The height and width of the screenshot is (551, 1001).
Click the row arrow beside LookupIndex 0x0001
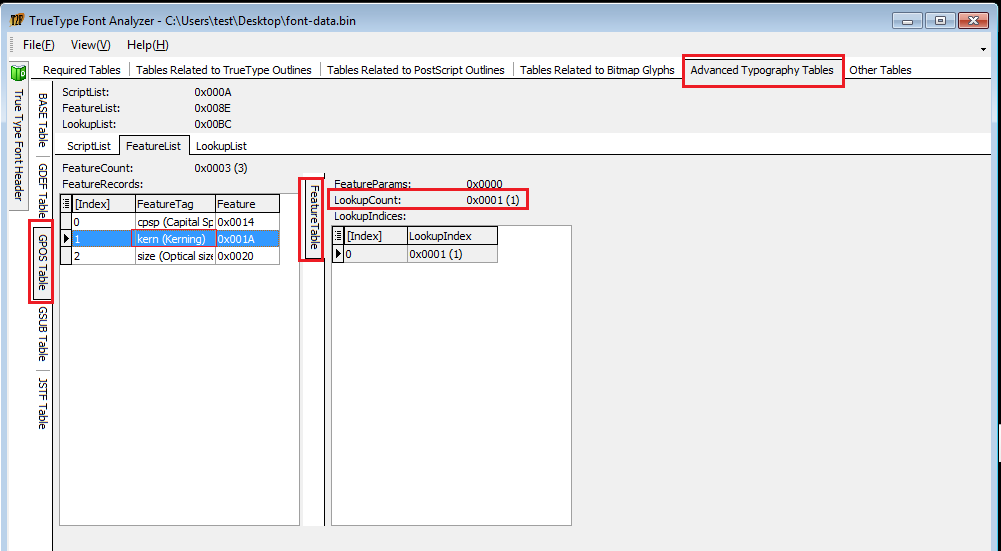click(x=338, y=254)
